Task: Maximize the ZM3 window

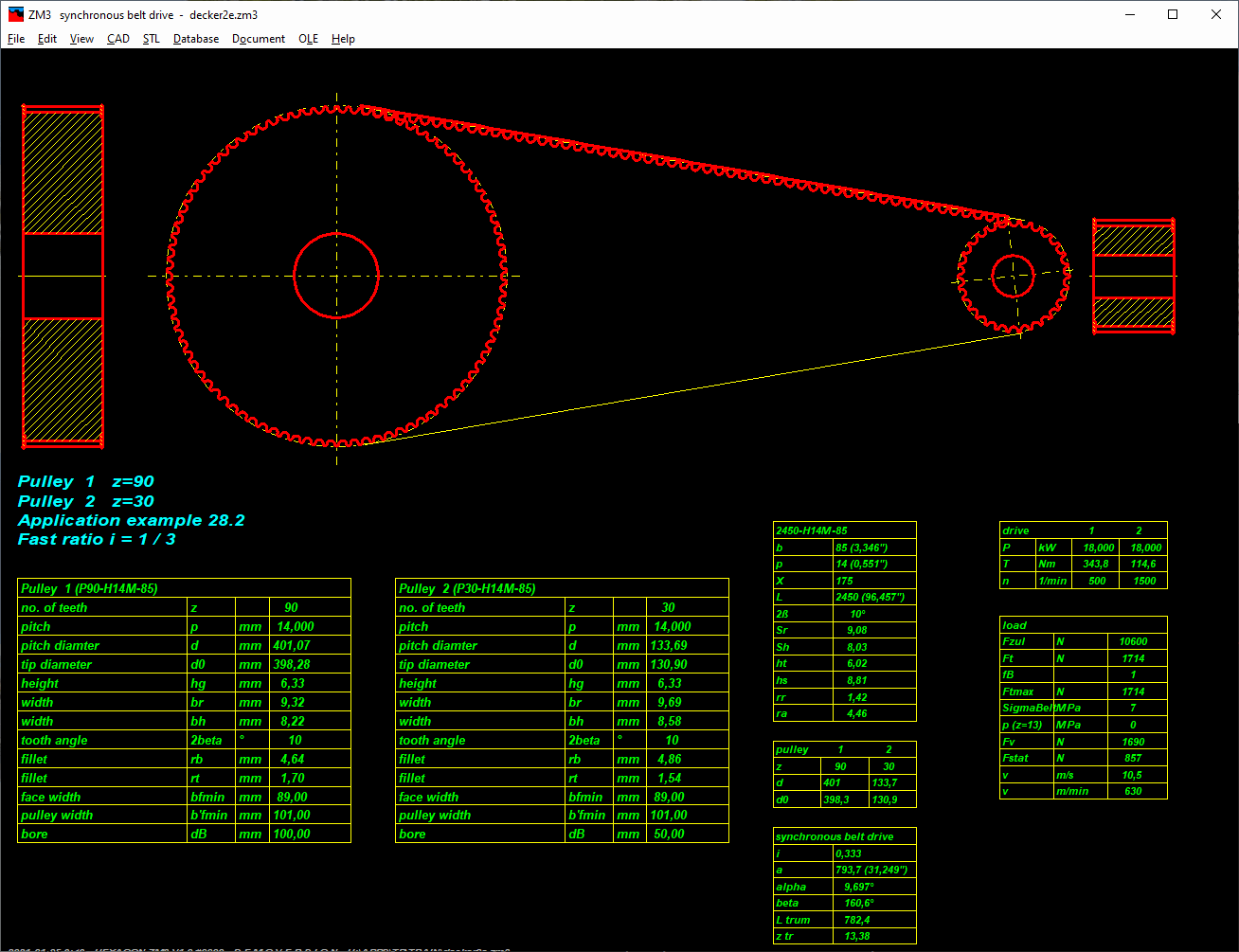Action: click(x=1173, y=14)
